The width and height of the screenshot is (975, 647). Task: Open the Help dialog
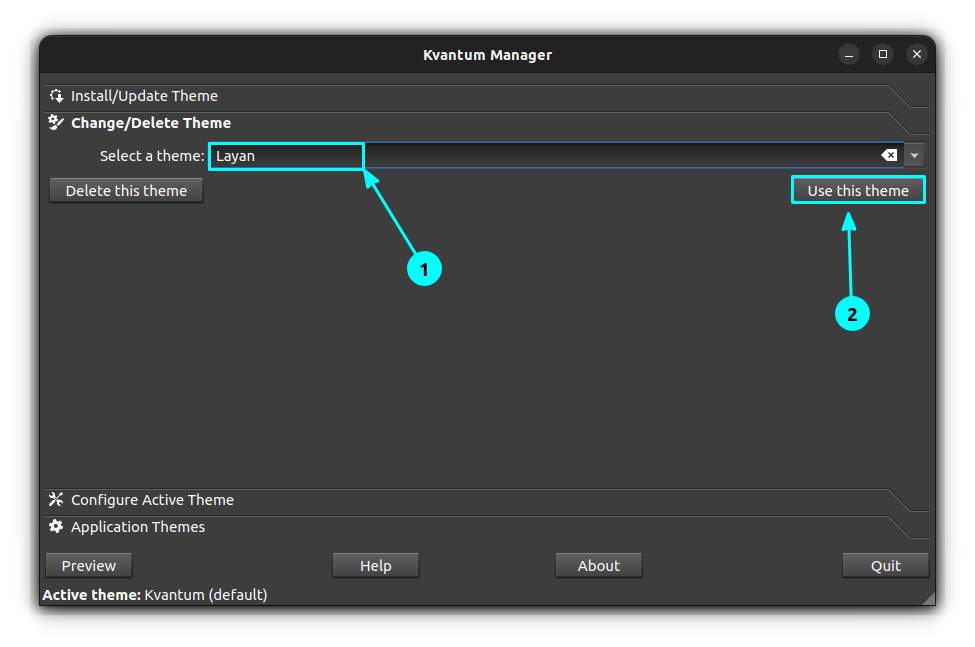point(375,565)
